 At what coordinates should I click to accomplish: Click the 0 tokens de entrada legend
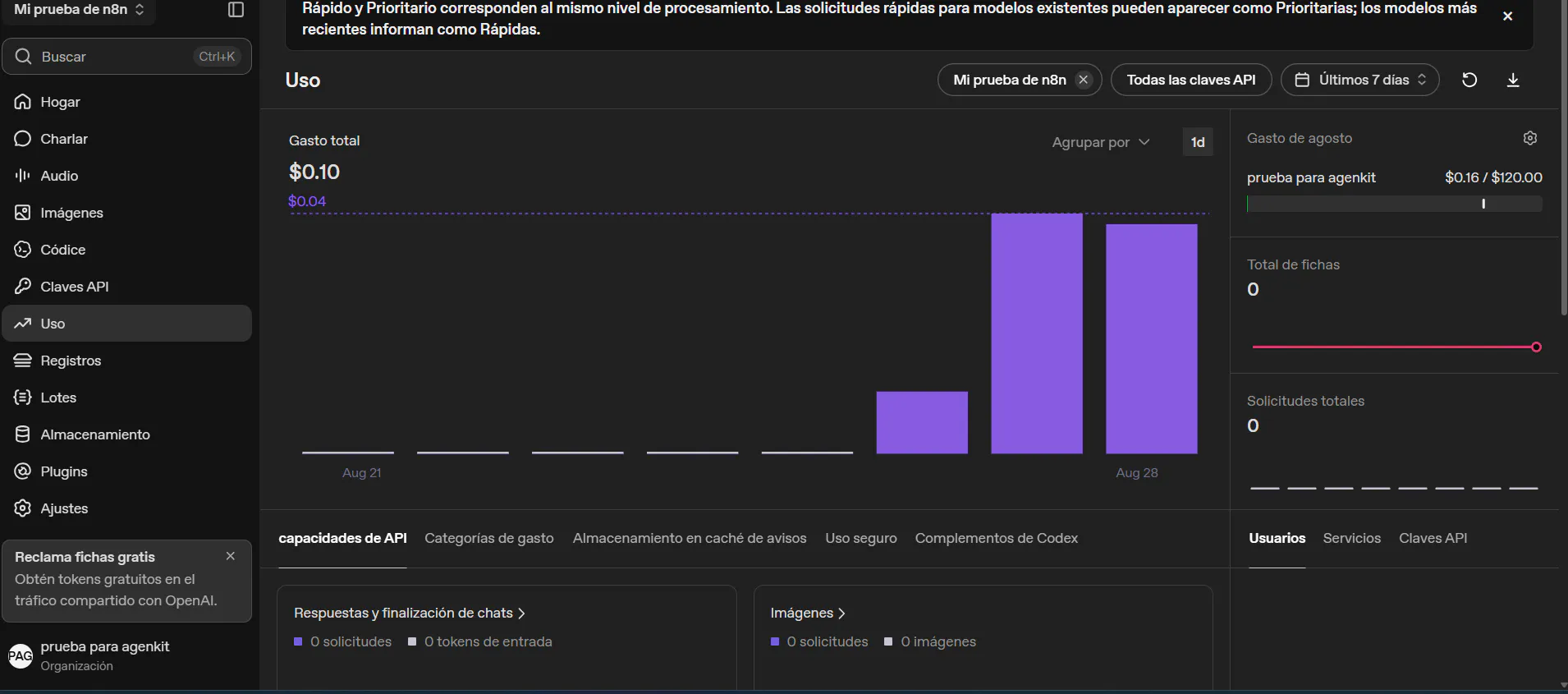pyautogui.click(x=480, y=641)
